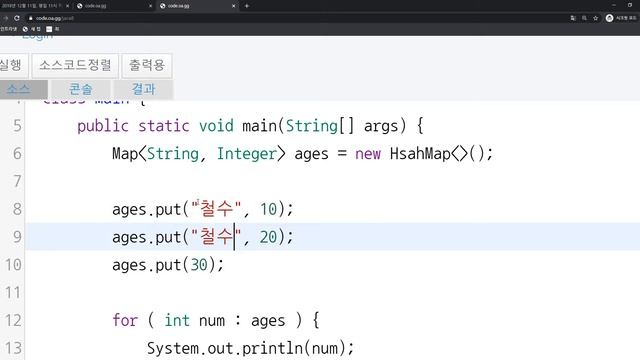640x360 pixels.
Task: Click System.out.println(num); on line 13
Action: [x=251, y=349]
